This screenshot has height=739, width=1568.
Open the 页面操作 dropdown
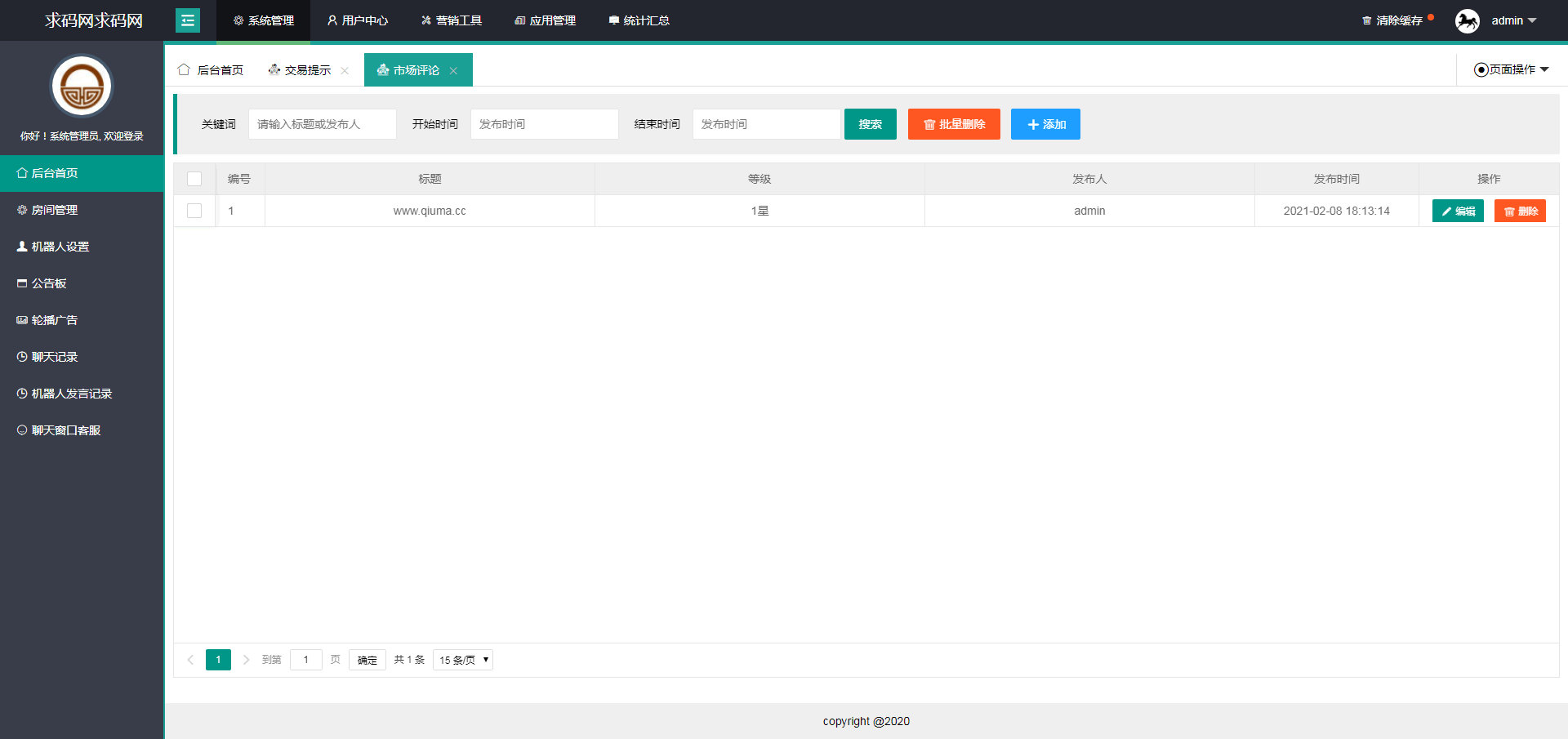coord(1511,69)
